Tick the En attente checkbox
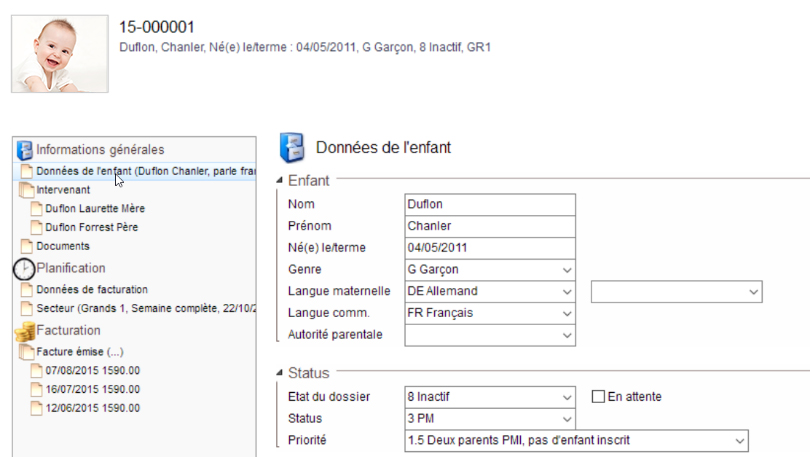This screenshot has width=810, height=457. tap(598, 397)
